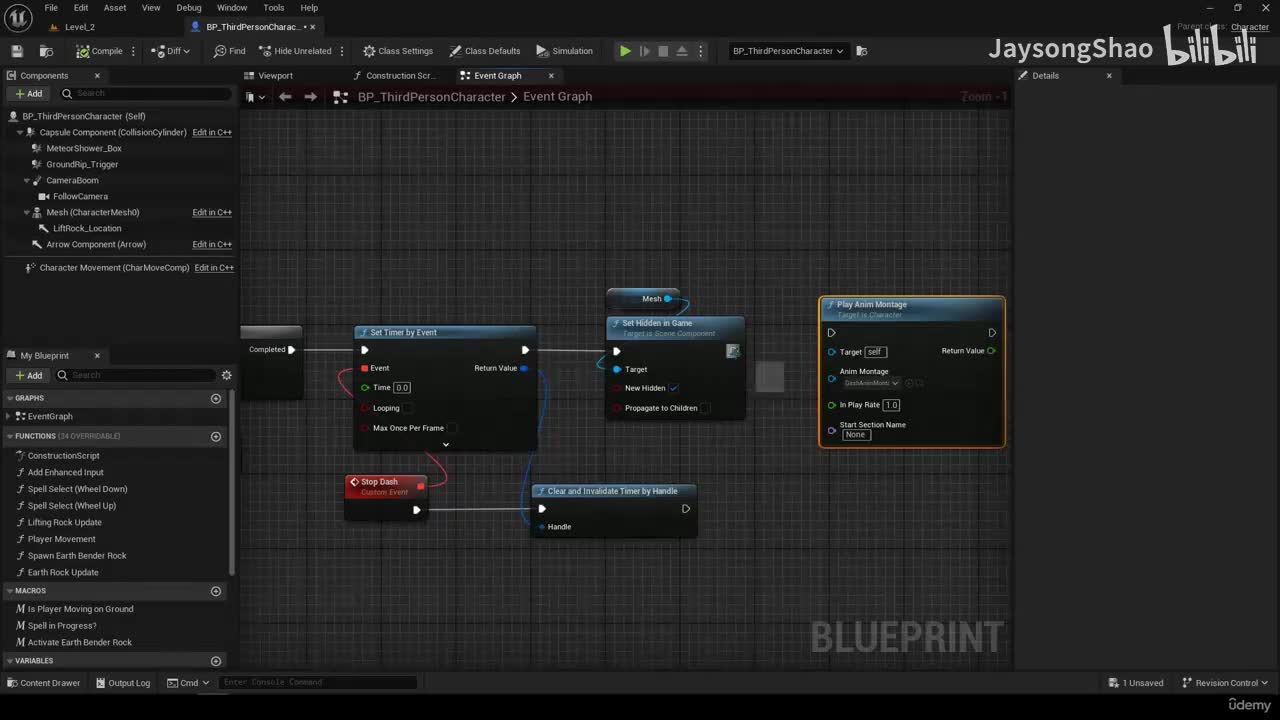Open the Compile options menu dots

(x=133, y=51)
